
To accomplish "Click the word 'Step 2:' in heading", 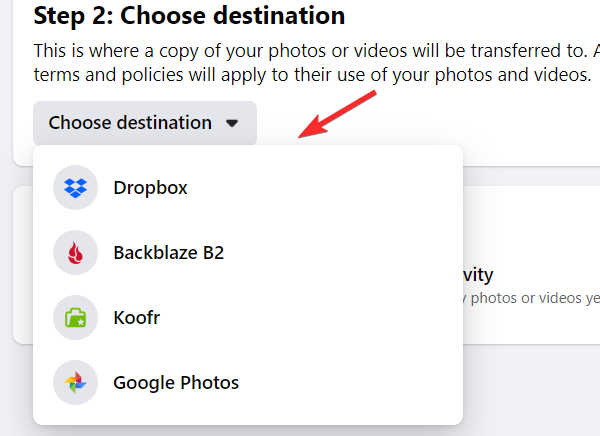I will 71,16.
